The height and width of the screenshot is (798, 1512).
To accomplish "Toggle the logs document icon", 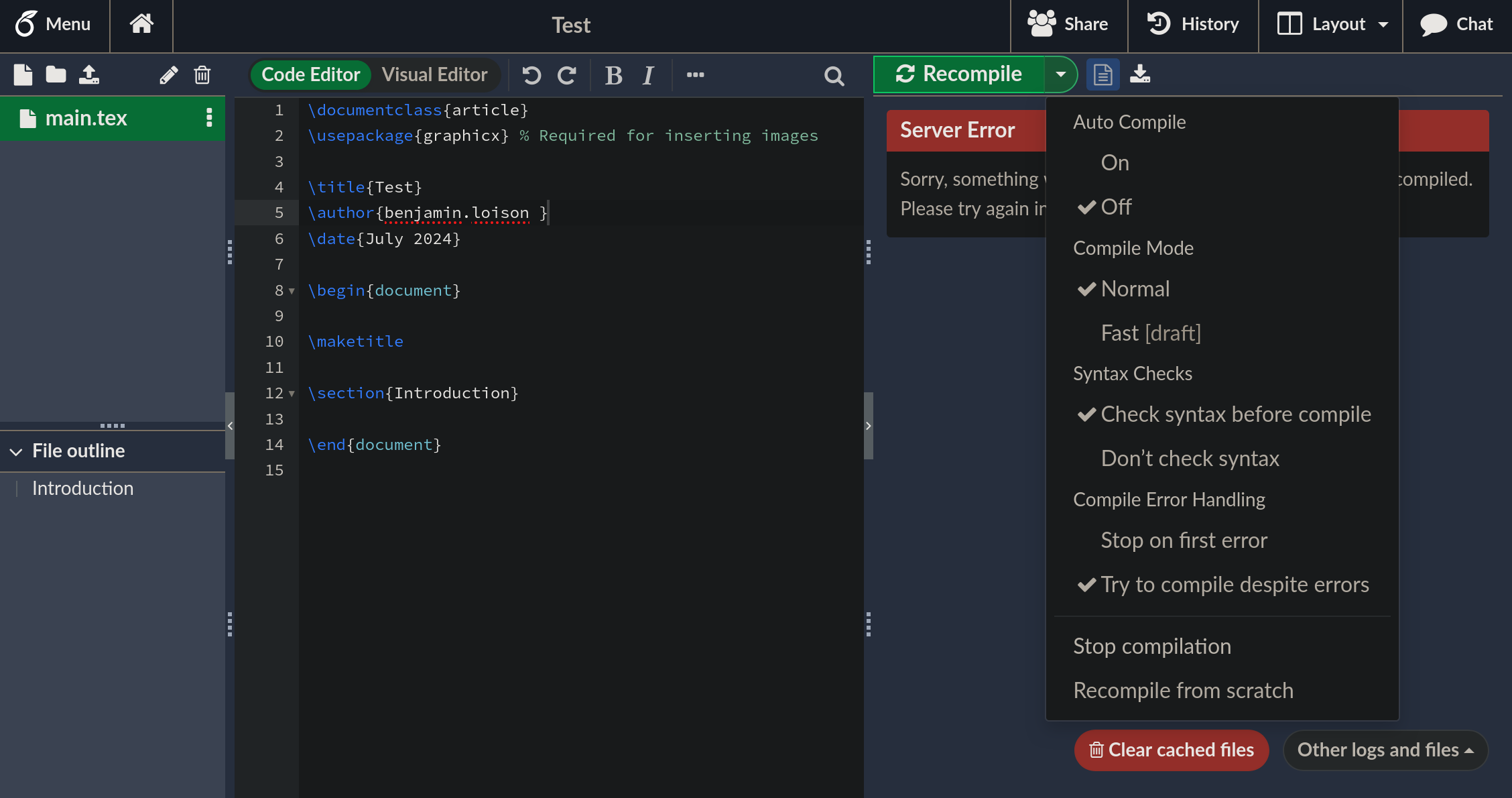I will pos(1102,74).
